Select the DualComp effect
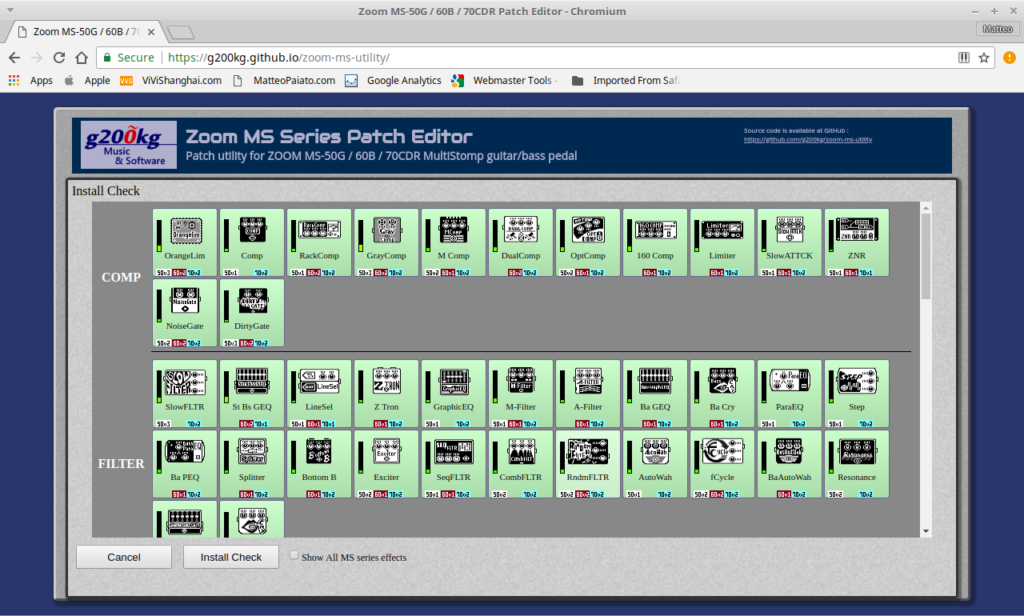 point(521,242)
